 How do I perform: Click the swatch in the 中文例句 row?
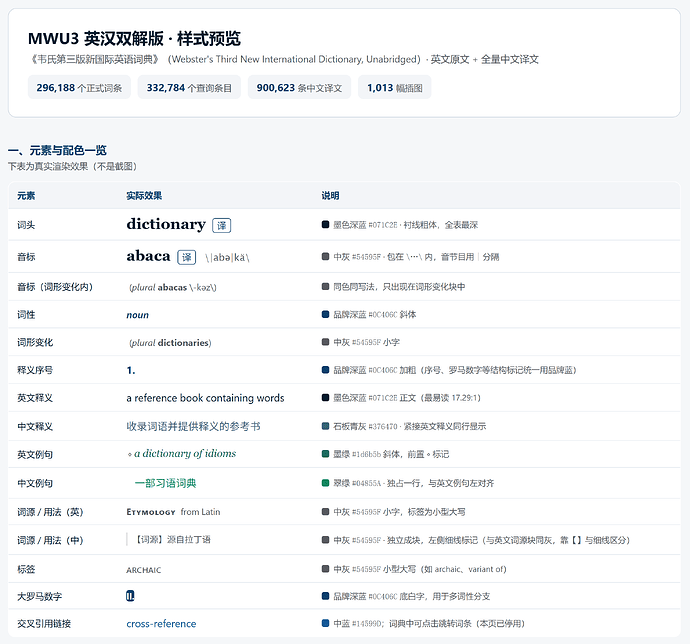tap(326, 483)
